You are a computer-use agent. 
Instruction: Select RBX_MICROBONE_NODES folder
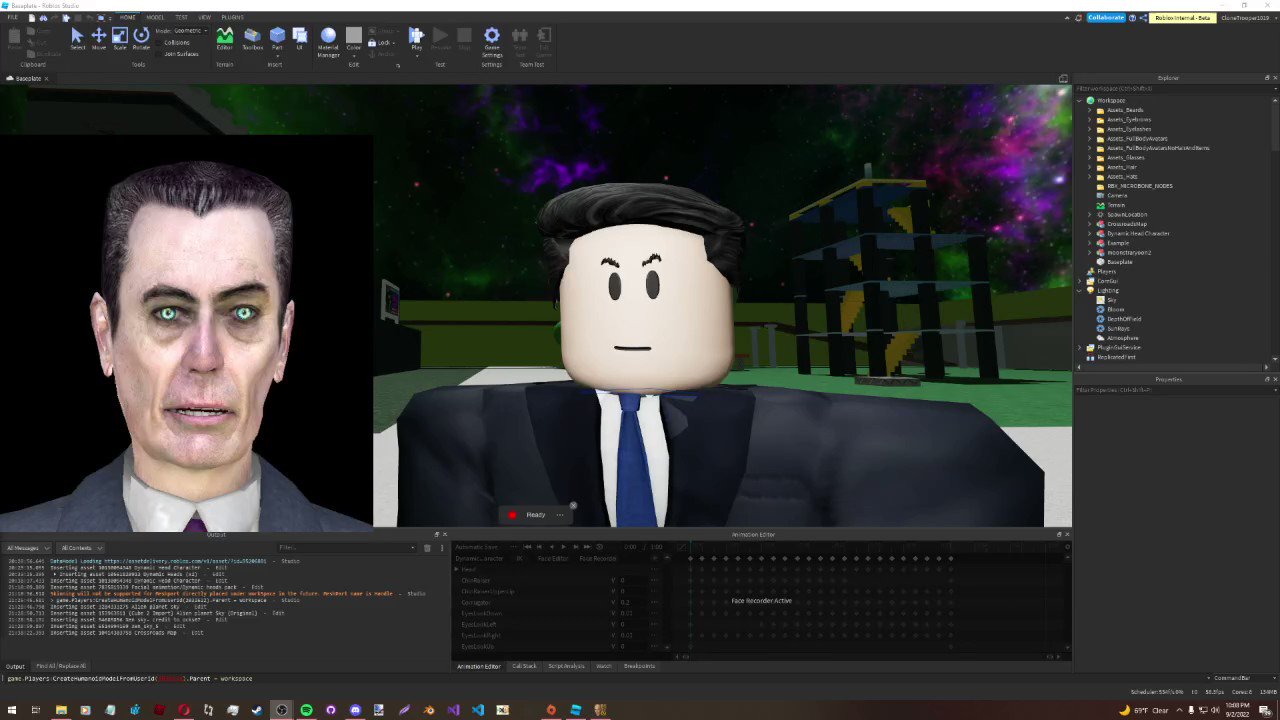(1139, 186)
